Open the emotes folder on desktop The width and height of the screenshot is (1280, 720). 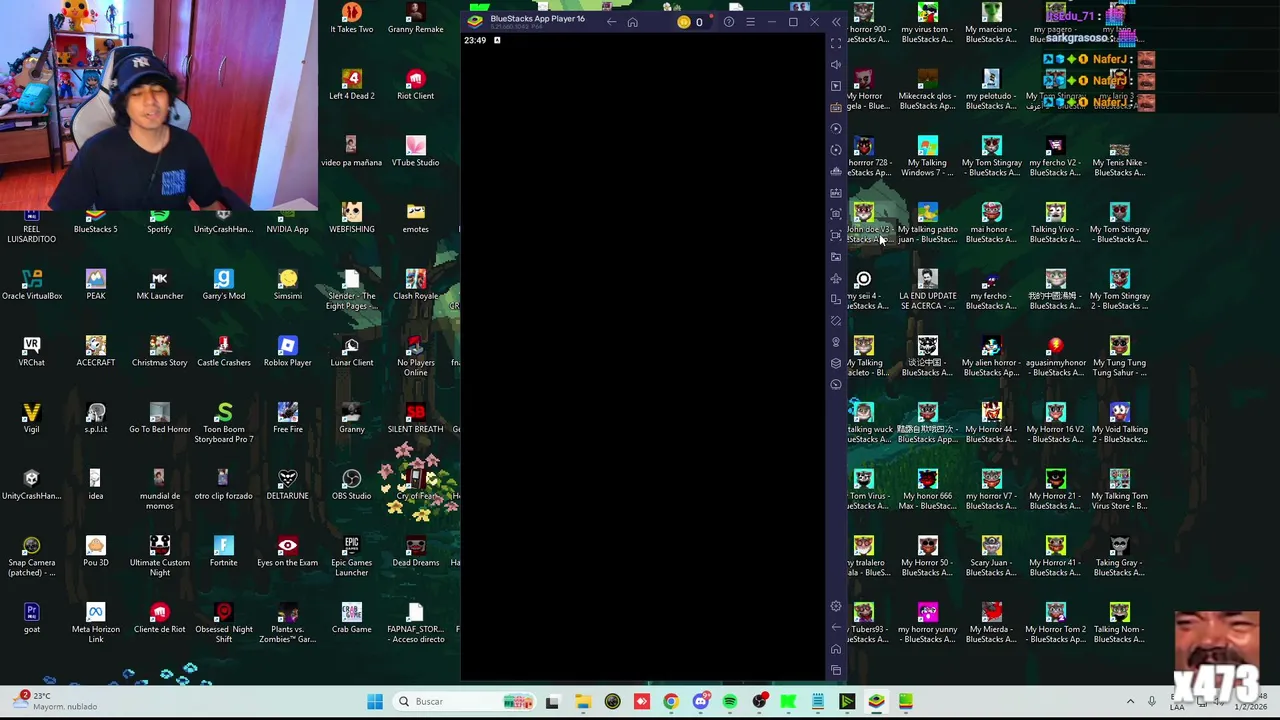click(415, 218)
